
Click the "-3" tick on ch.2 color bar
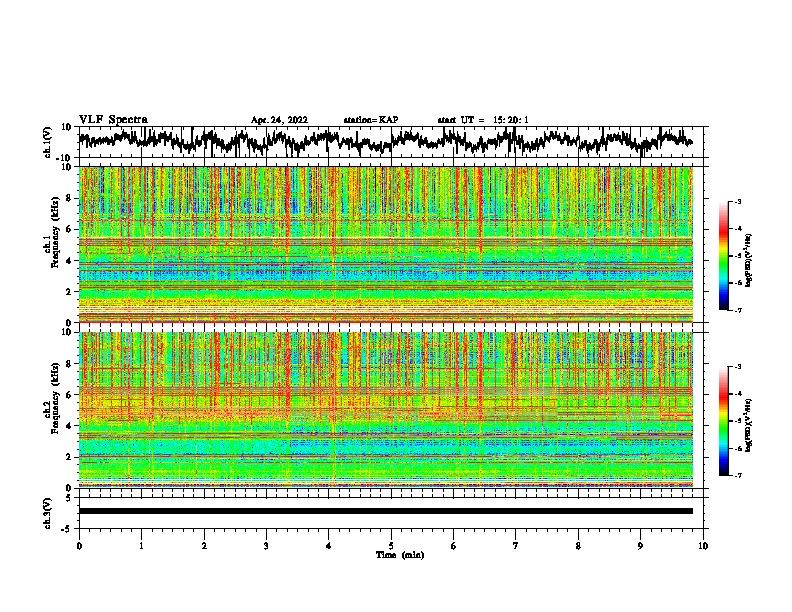737,367
